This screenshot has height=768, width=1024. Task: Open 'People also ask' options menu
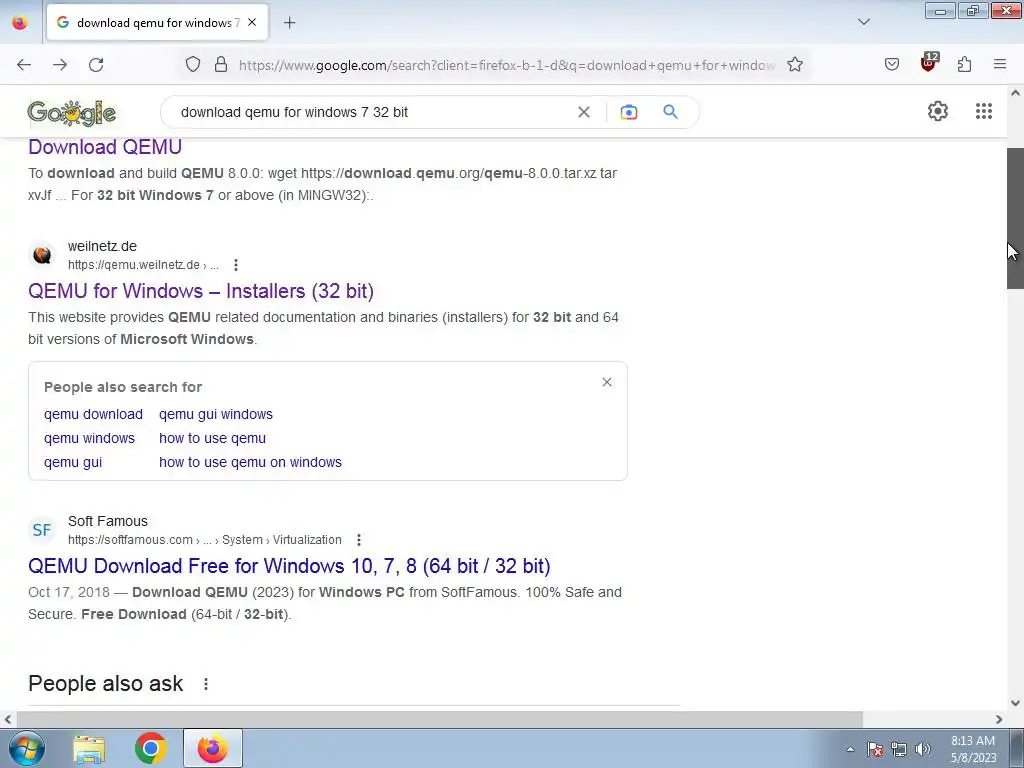coord(206,684)
